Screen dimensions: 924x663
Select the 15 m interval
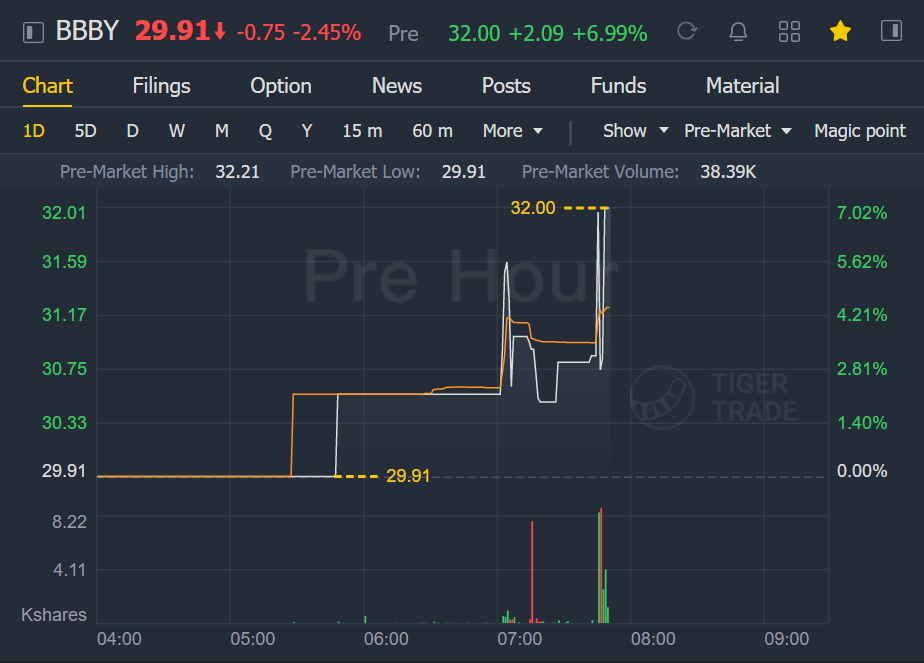click(362, 131)
